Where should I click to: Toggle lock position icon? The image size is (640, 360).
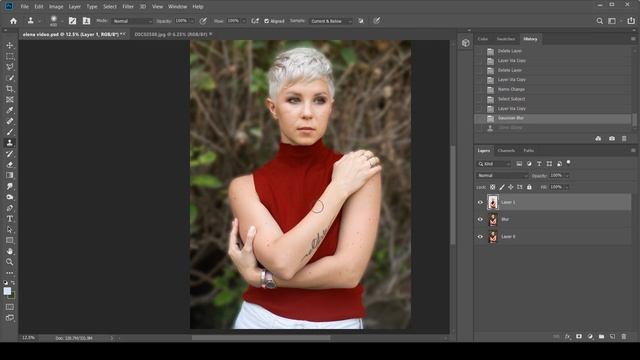pyautogui.click(x=511, y=187)
